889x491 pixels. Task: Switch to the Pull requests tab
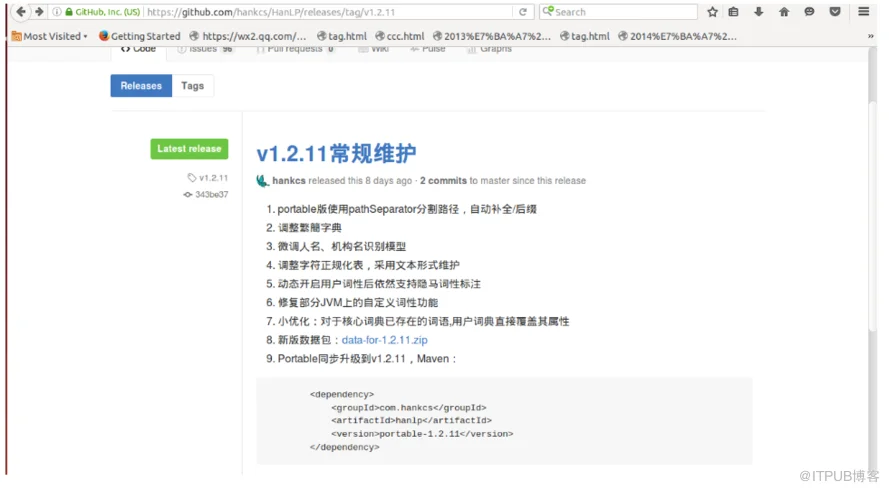(295, 50)
